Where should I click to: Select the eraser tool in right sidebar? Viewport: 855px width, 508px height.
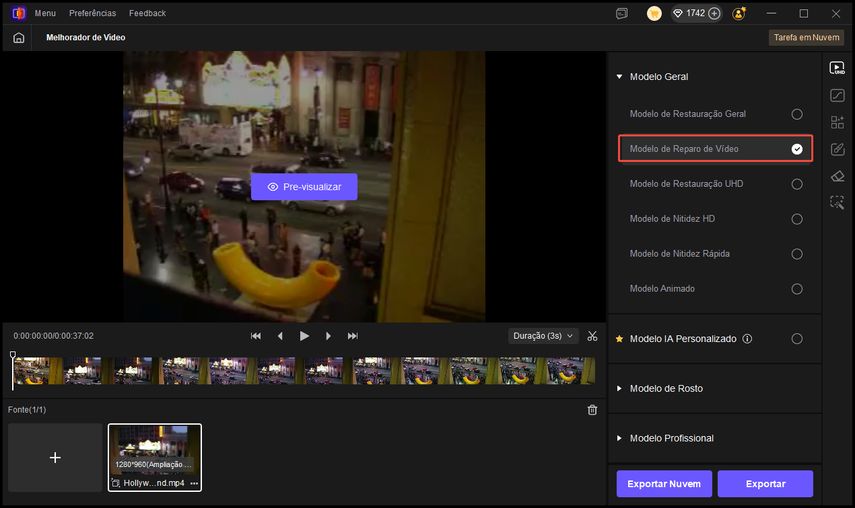click(837, 176)
